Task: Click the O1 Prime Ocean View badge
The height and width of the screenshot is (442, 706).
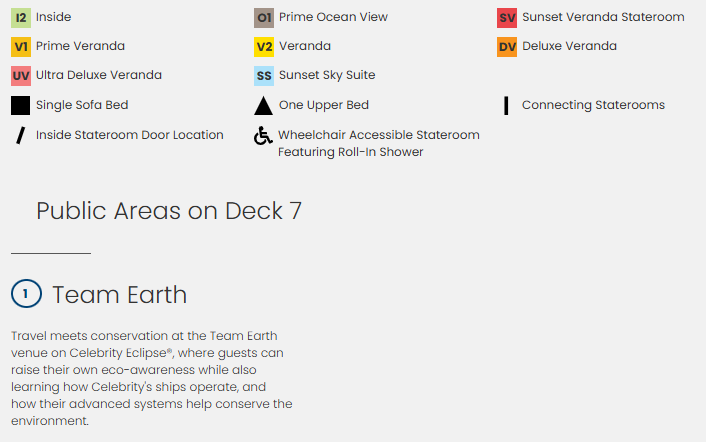Action: (264, 17)
